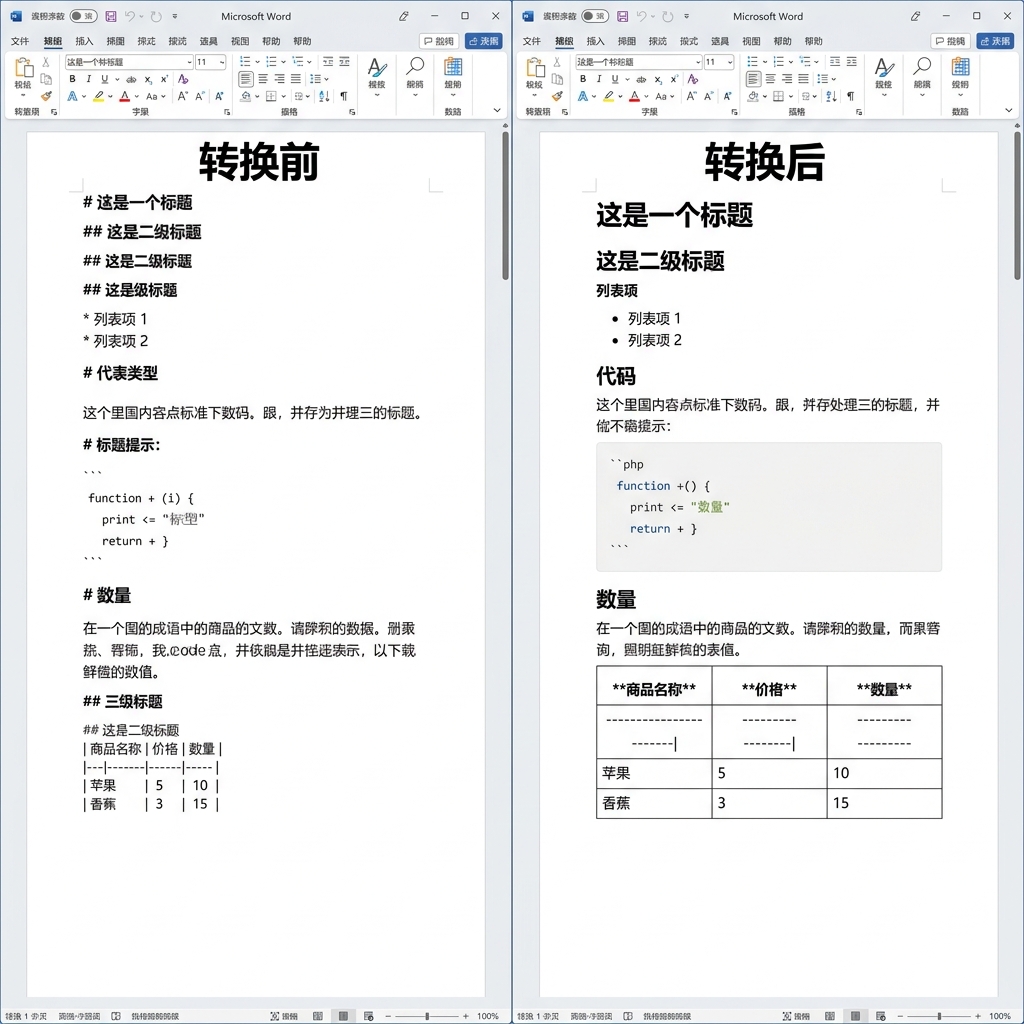The width and height of the screenshot is (1024, 1024).
Task: Click Sort icon in the 转换后 window
Action: click(831, 97)
